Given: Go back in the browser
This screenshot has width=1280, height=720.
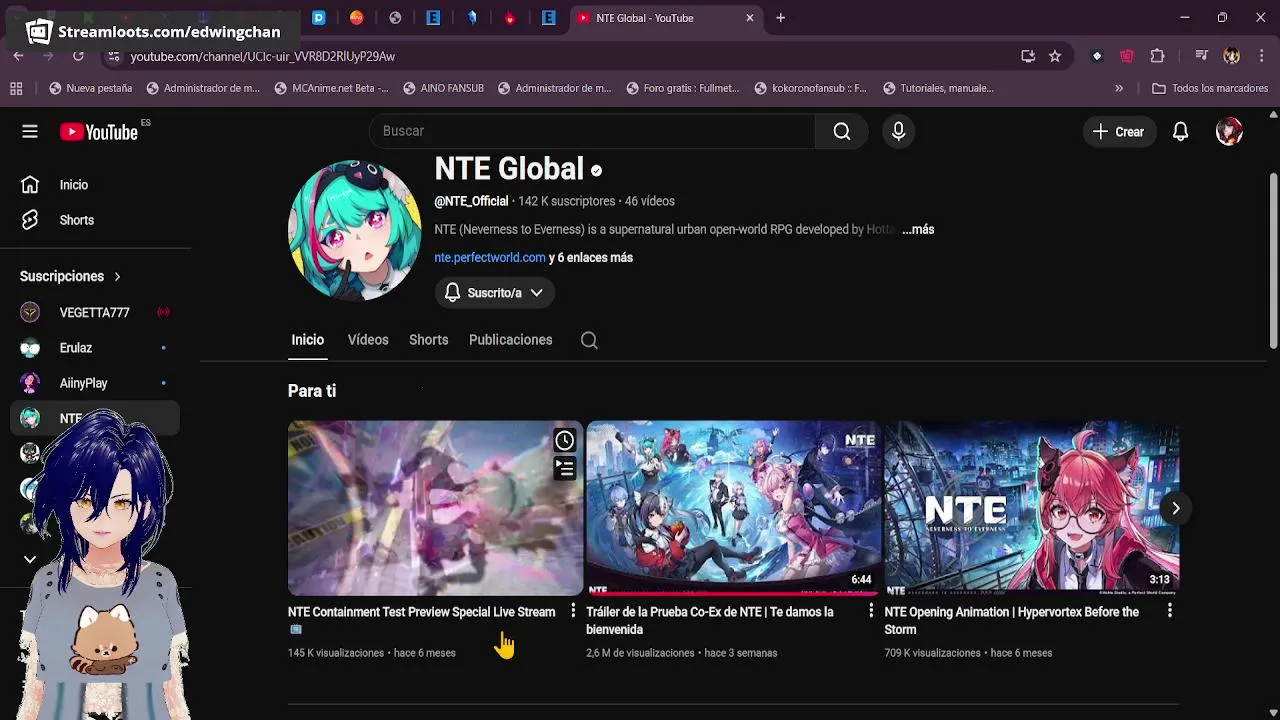Looking at the screenshot, I should click(18, 56).
